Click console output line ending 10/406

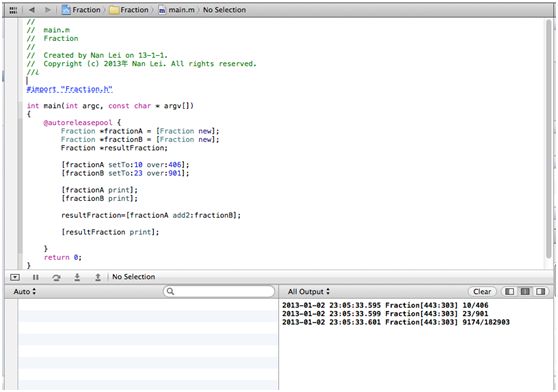click(385, 305)
